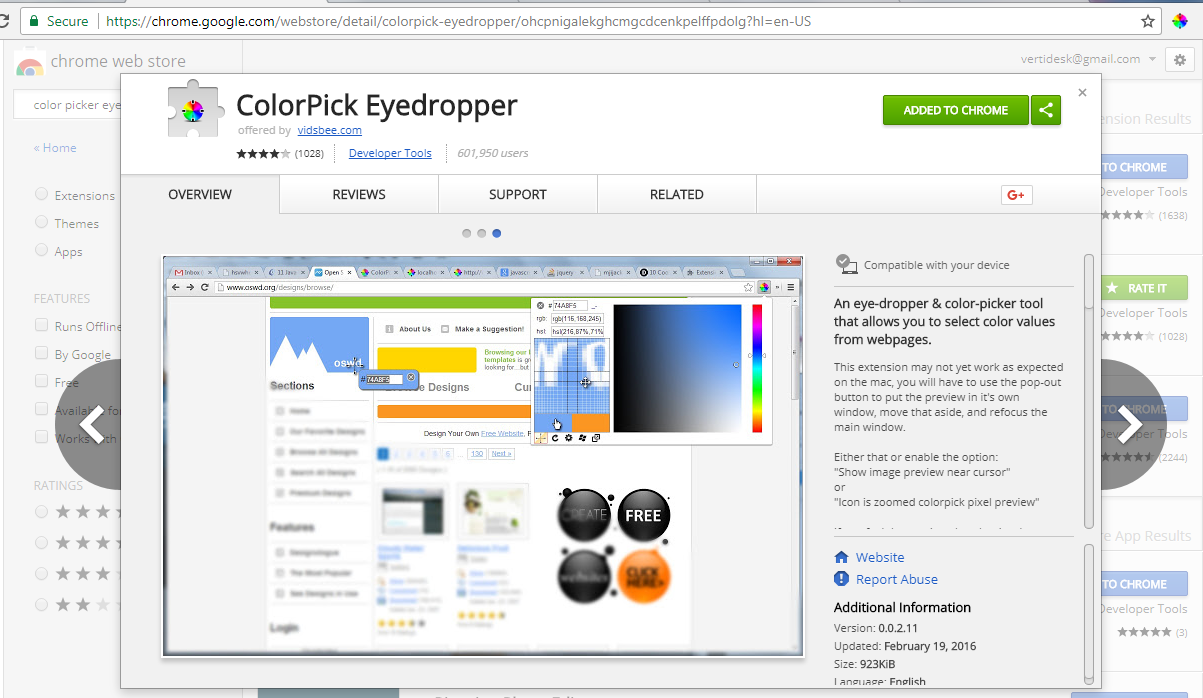Open the browser settings gear menu

(1180, 59)
